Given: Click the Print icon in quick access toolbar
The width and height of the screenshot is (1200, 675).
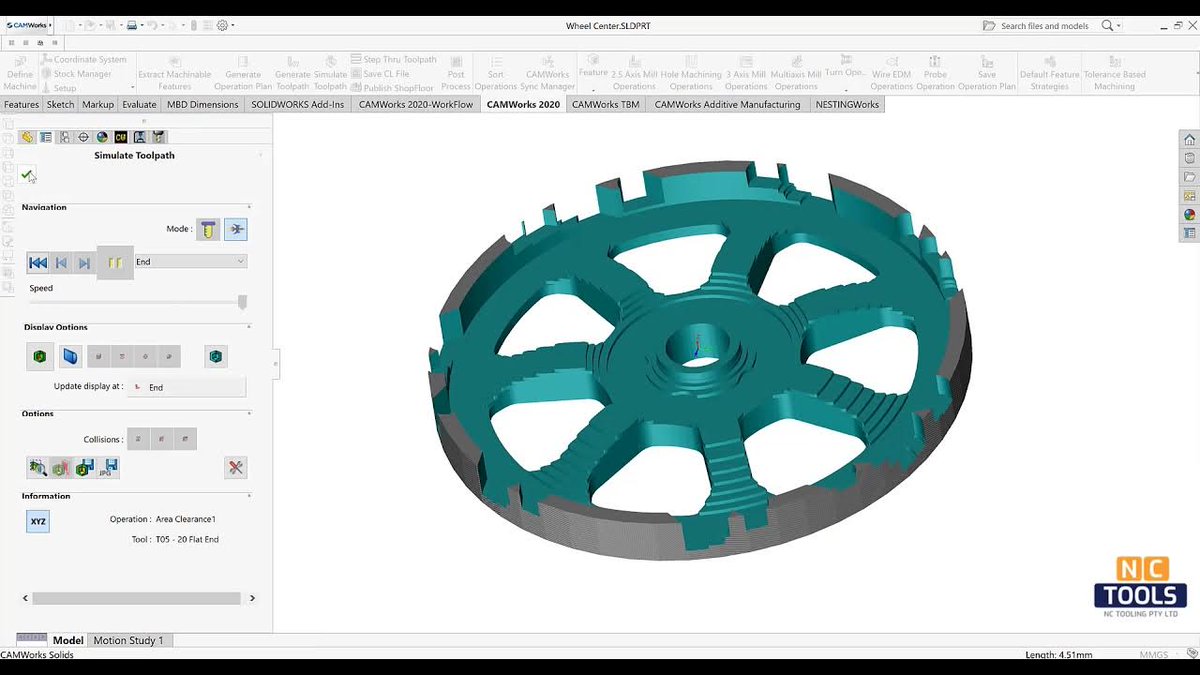Looking at the screenshot, I should click(132, 25).
